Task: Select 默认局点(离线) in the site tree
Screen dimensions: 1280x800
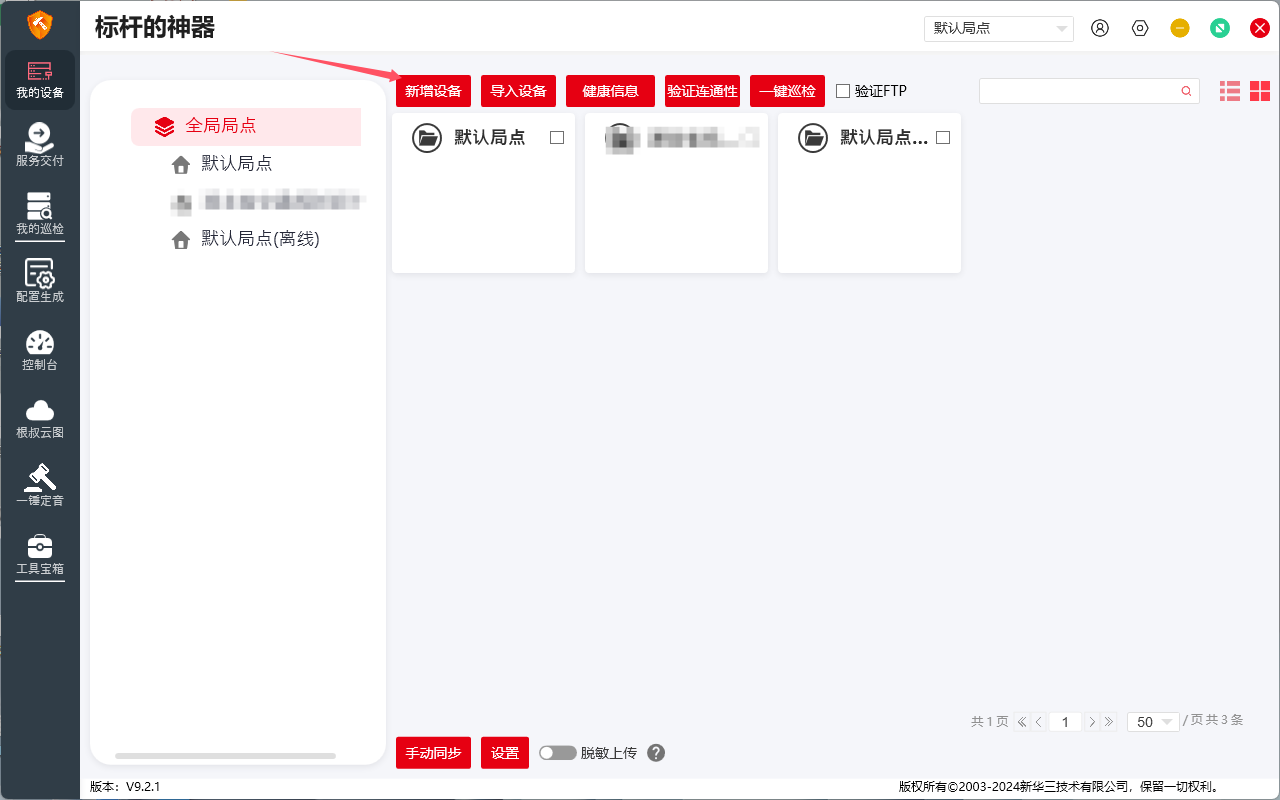Action: tap(260, 239)
